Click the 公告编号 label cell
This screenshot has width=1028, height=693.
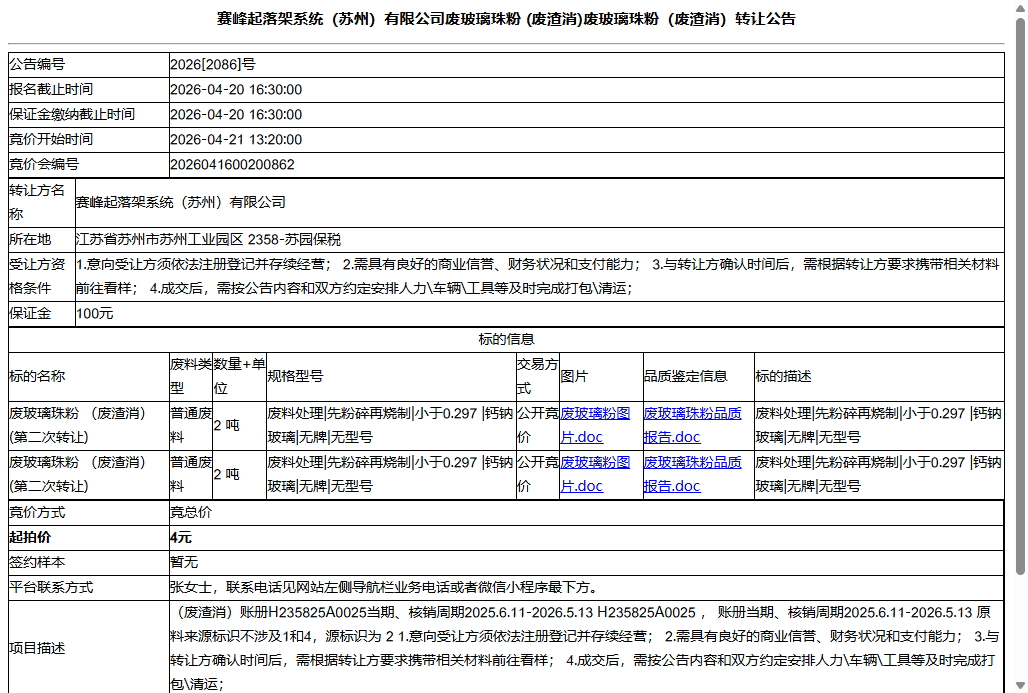(x=89, y=64)
